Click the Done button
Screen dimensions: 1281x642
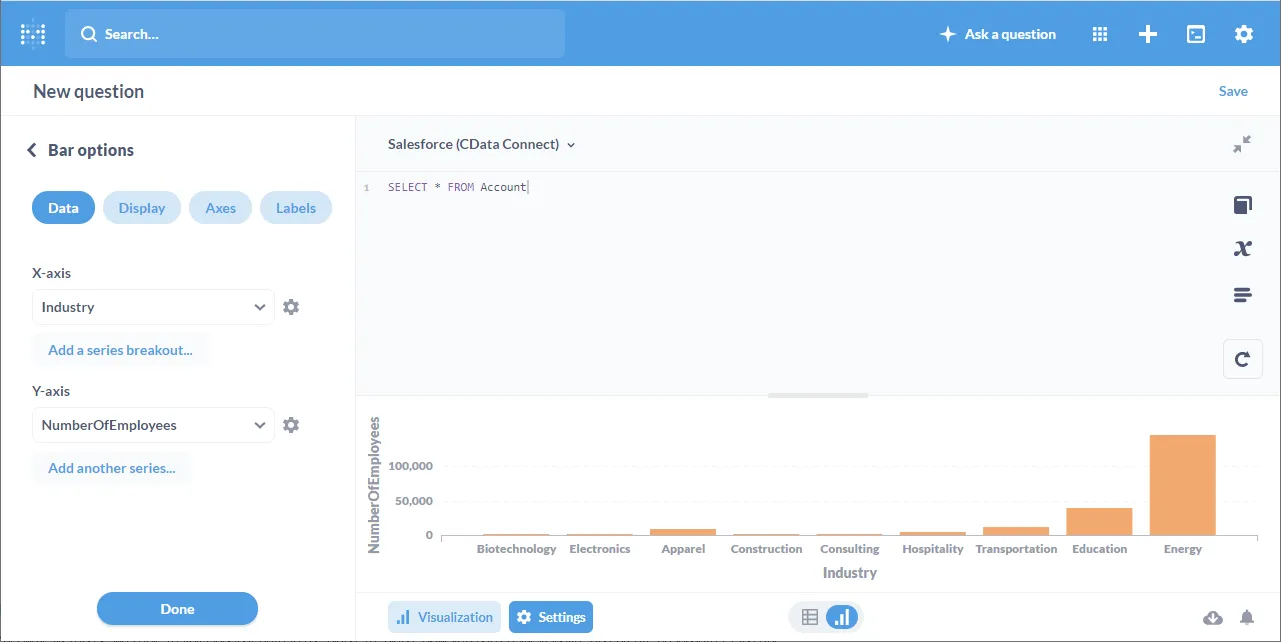(177, 609)
